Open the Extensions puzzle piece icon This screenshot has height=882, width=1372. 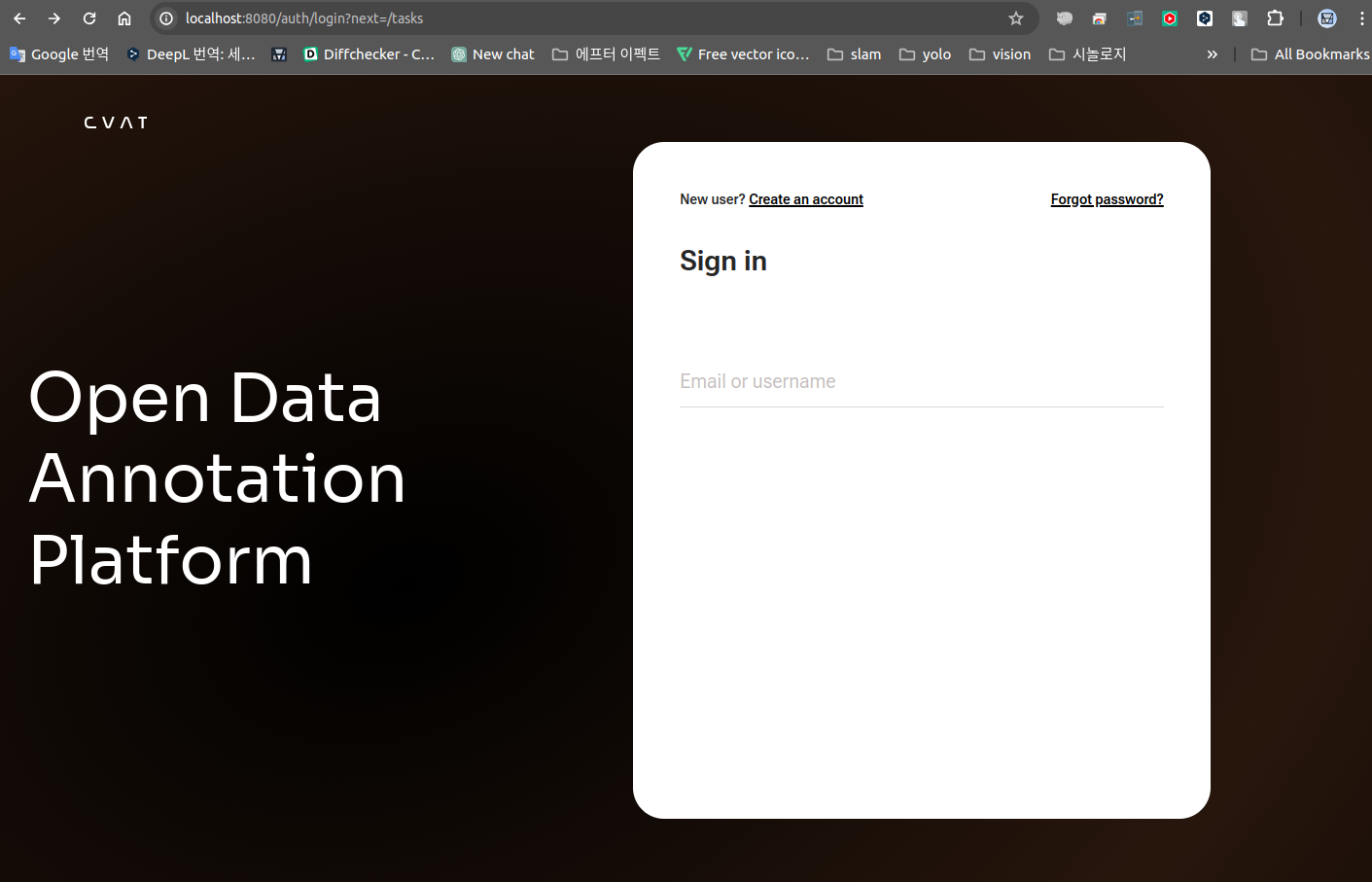click(x=1275, y=18)
